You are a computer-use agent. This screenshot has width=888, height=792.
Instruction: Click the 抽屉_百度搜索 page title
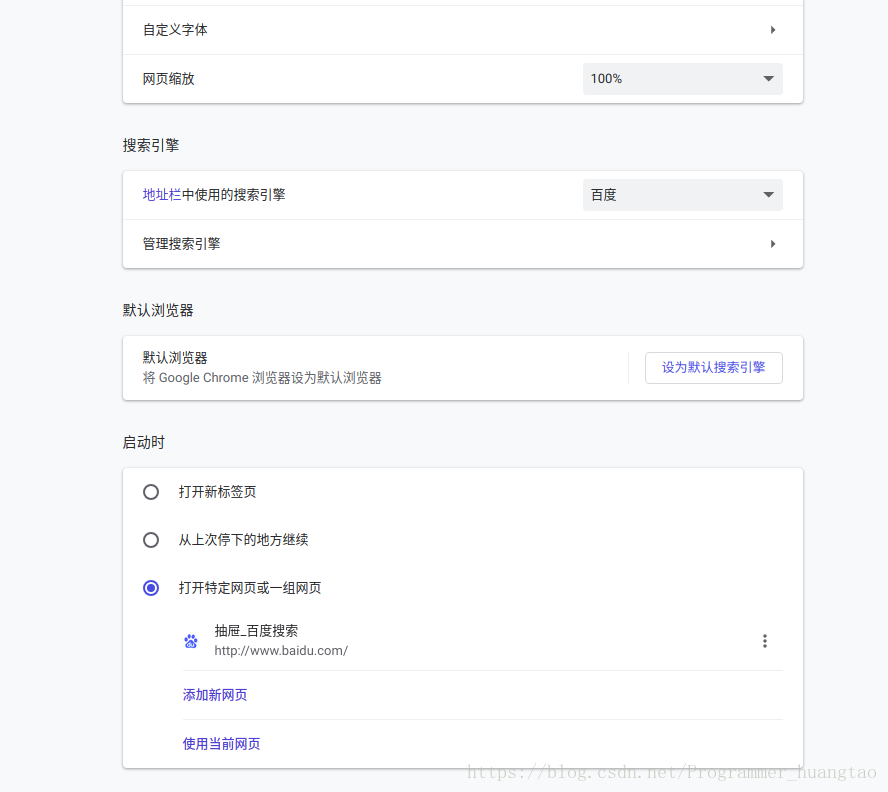tap(256, 631)
